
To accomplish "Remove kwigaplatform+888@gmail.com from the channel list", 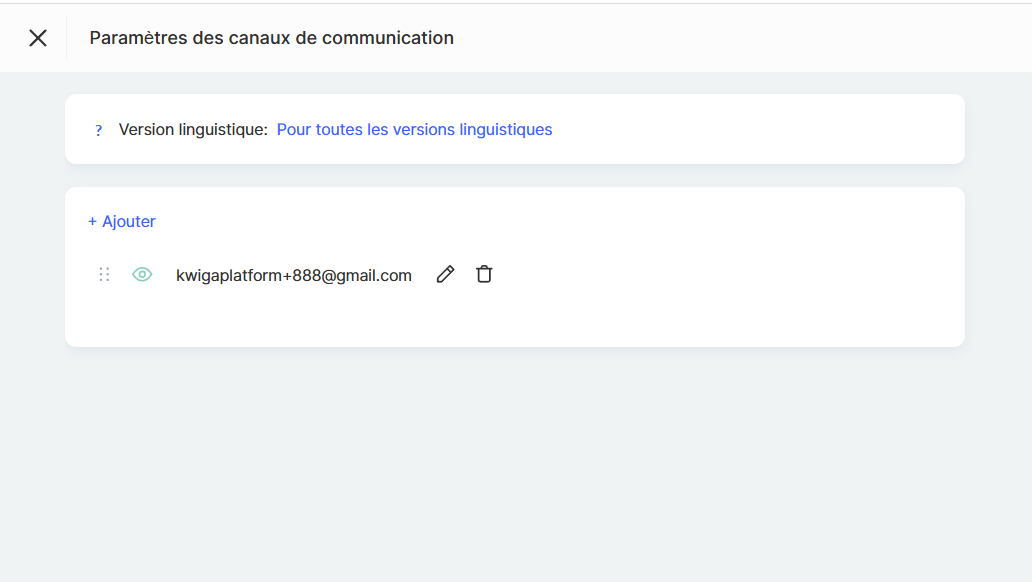I will tap(484, 274).
